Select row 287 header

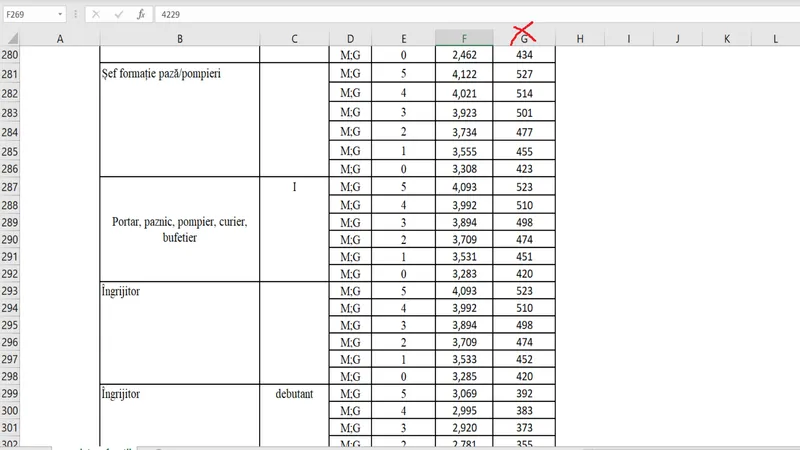tap(10, 187)
